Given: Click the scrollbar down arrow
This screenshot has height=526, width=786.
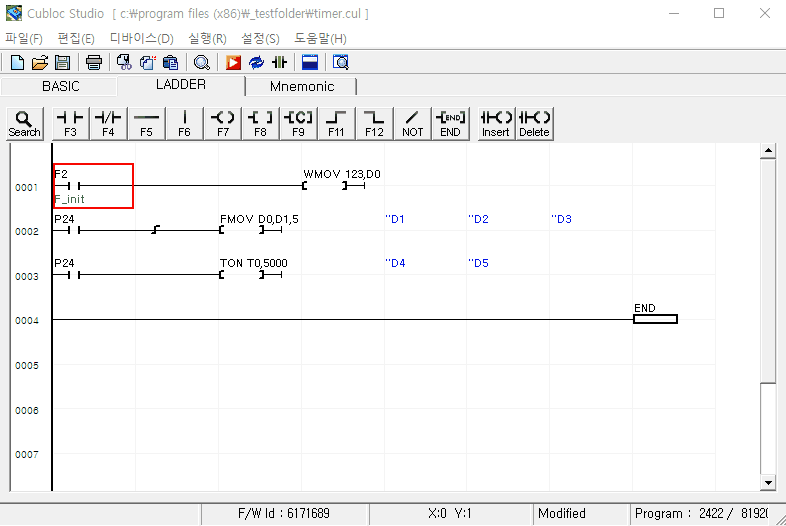Looking at the screenshot, I should coord(768,483).
